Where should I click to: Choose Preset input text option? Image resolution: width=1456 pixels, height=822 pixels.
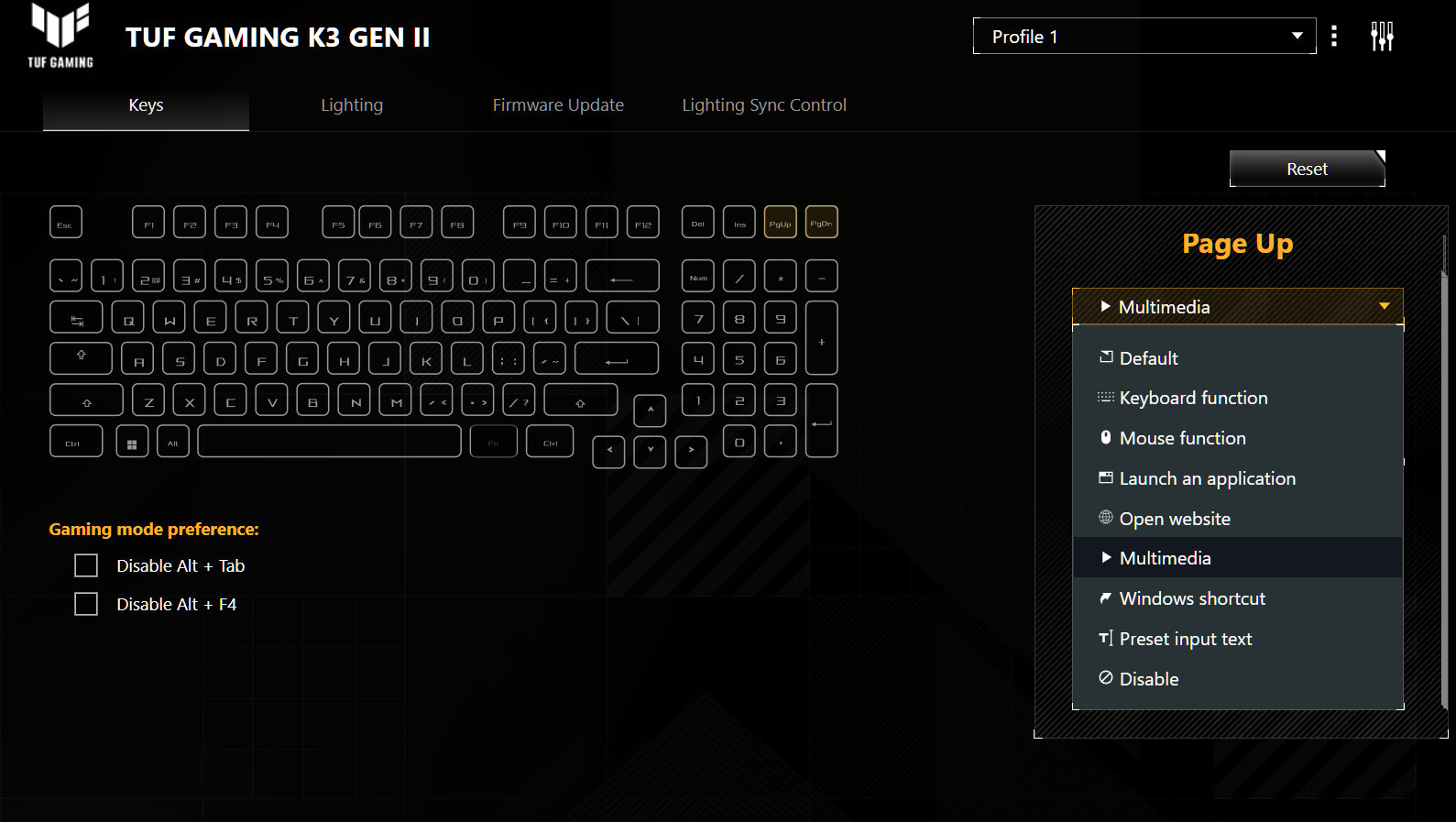1238,639
